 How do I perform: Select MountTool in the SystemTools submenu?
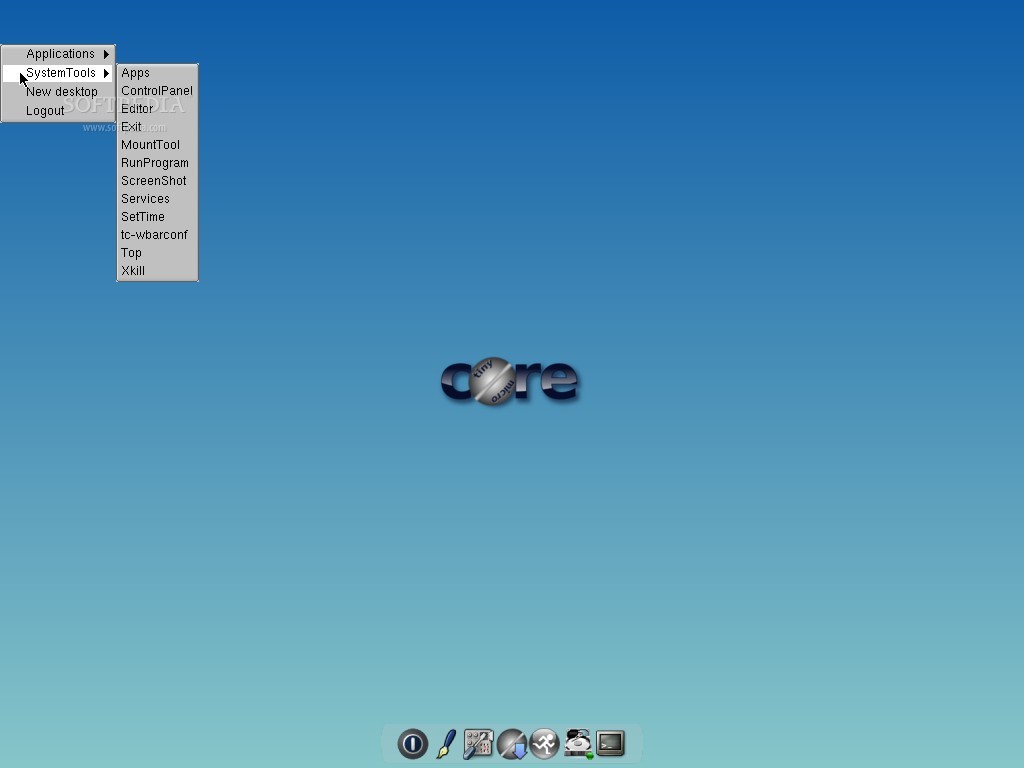(x=150, y=144)
